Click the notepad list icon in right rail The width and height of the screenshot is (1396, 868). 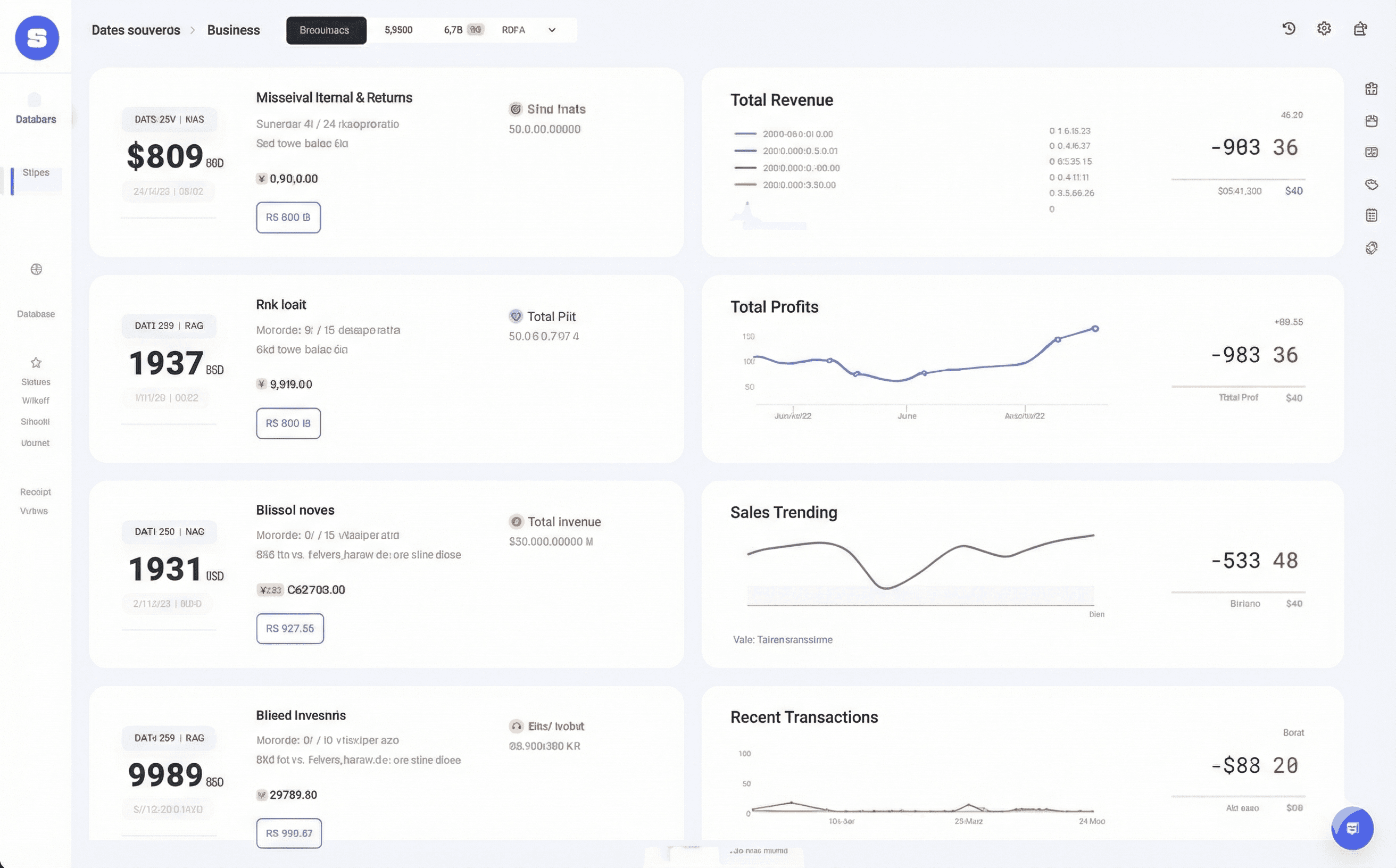[1372, 215]
